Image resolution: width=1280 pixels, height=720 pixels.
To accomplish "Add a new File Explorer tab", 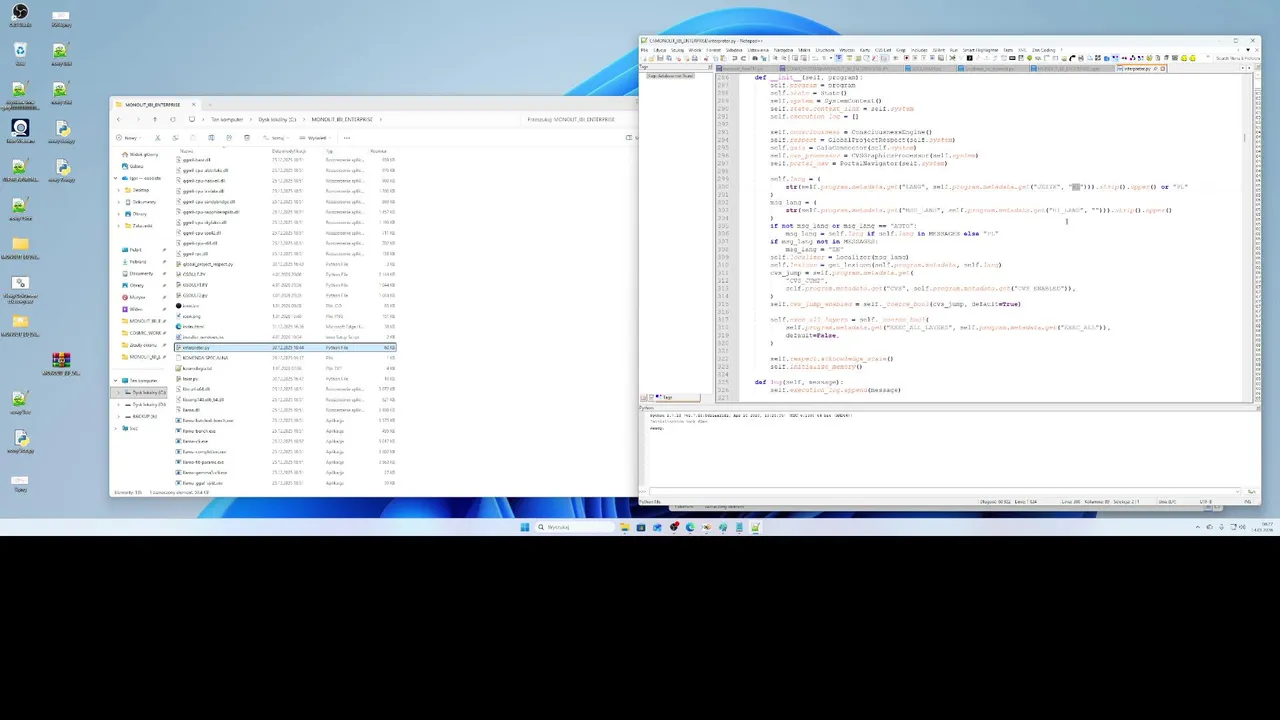I will click(x=210, y=105).
